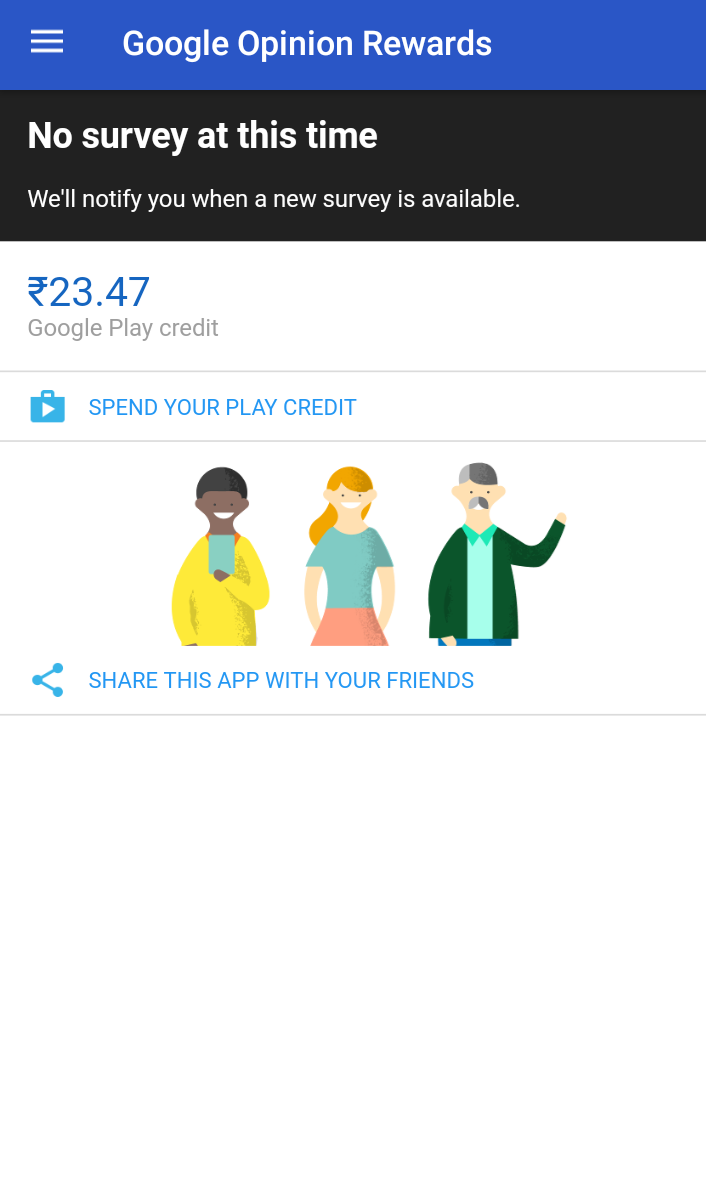Click the man in the yellow sweater

pyautogui.click(x=220, y=556)
